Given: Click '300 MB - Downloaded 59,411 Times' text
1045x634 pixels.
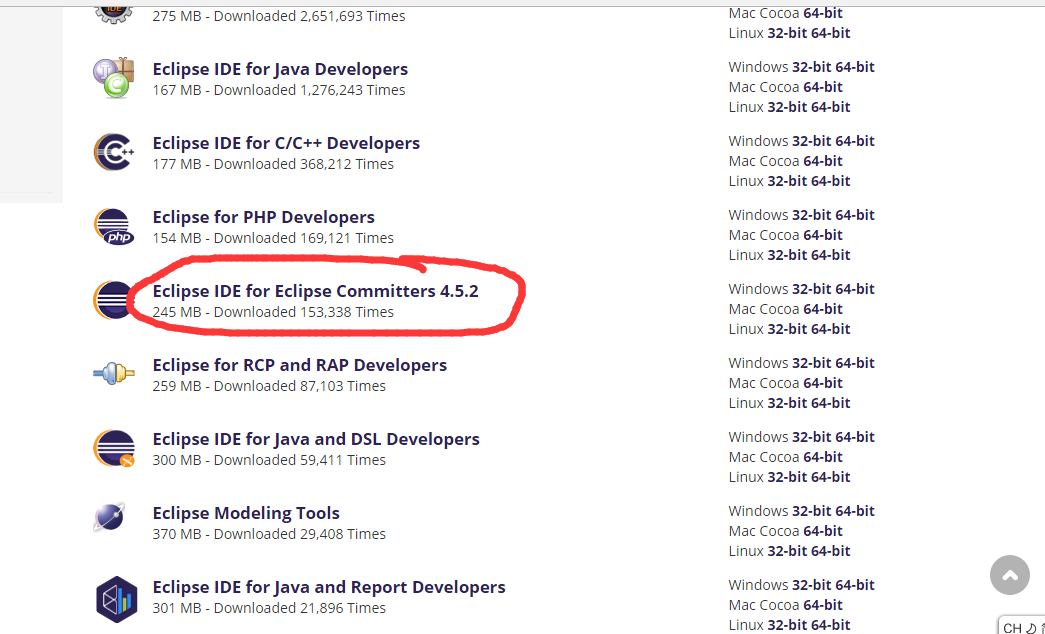Looking at the screenshot, I should [x=269, y=460].
